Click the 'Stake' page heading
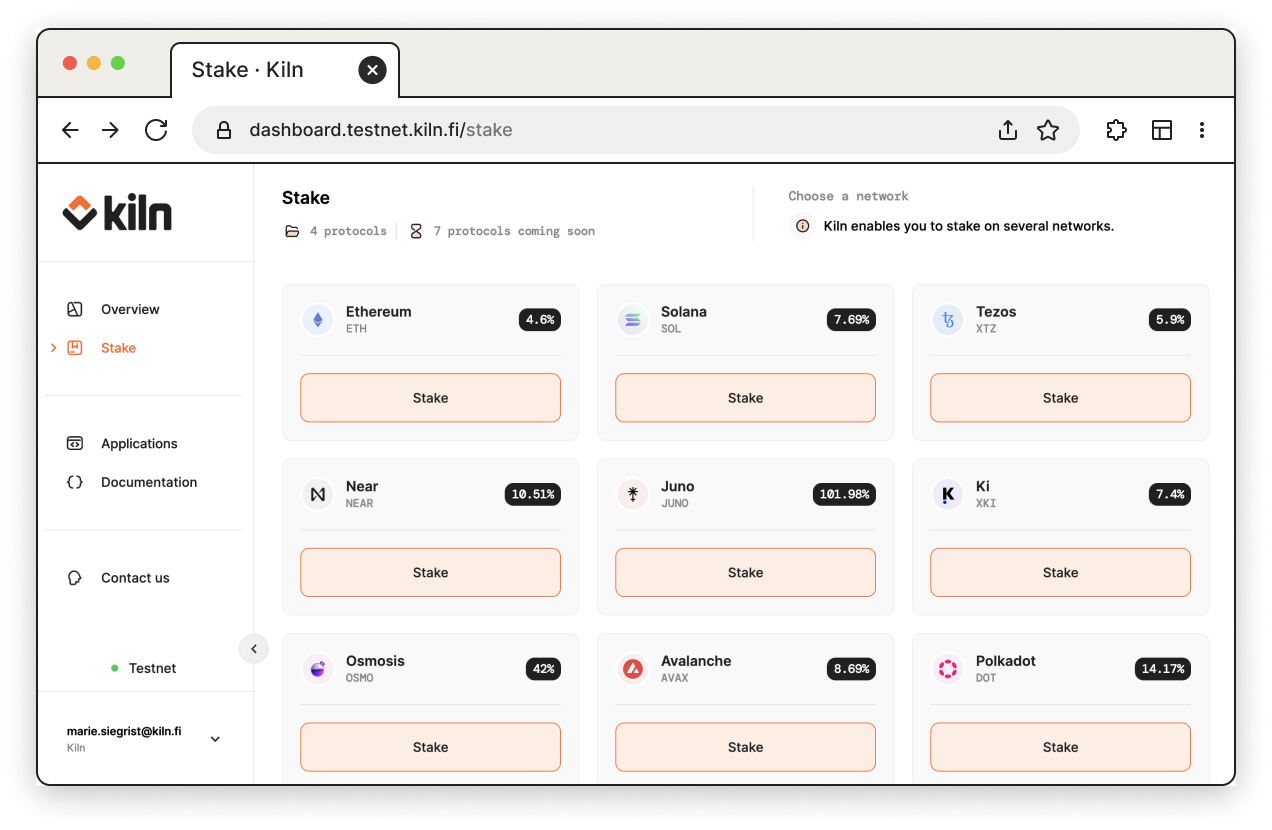The image size is (1272, 830). 306,198
